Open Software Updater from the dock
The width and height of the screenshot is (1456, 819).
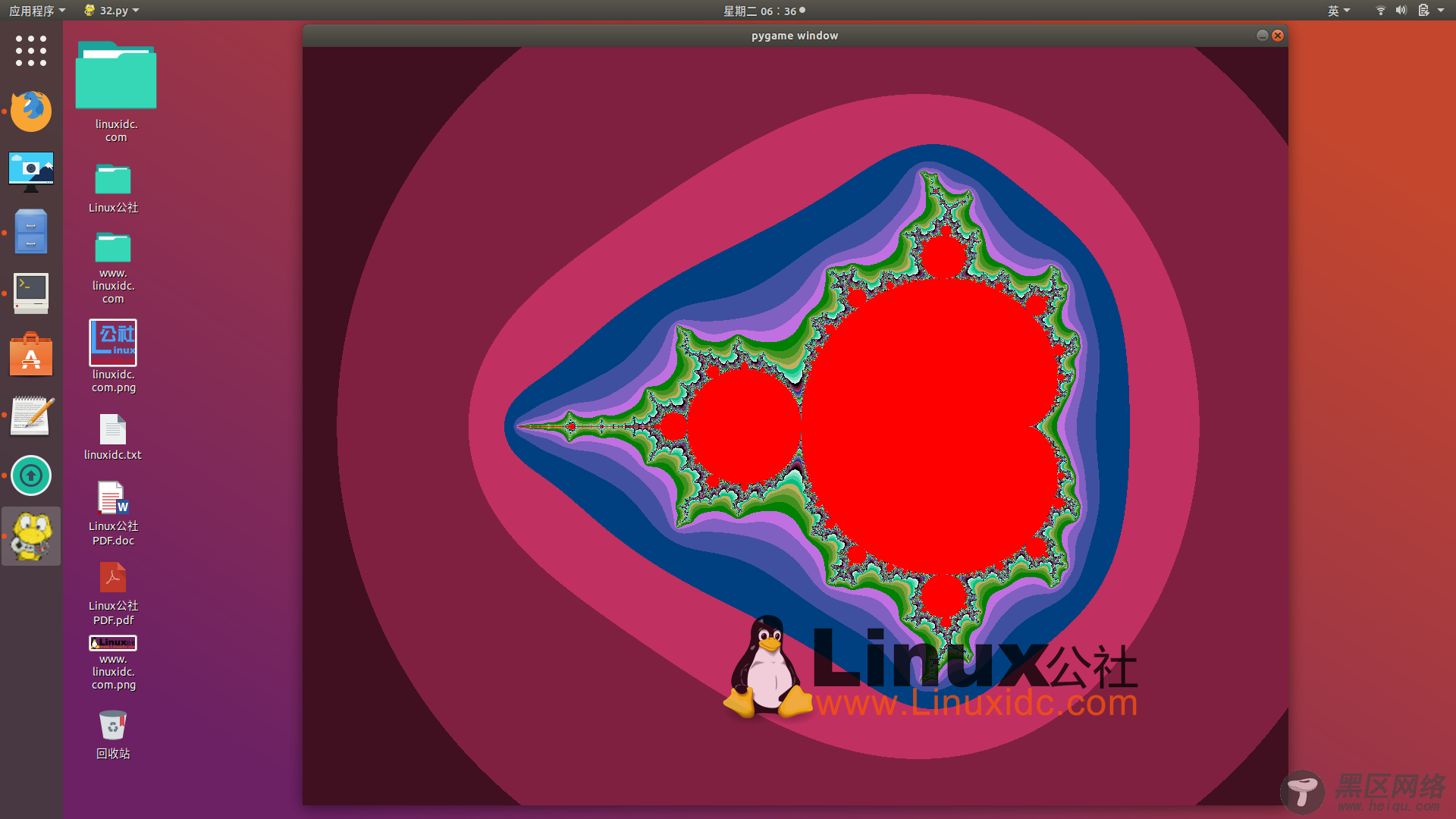pos(31,475)
